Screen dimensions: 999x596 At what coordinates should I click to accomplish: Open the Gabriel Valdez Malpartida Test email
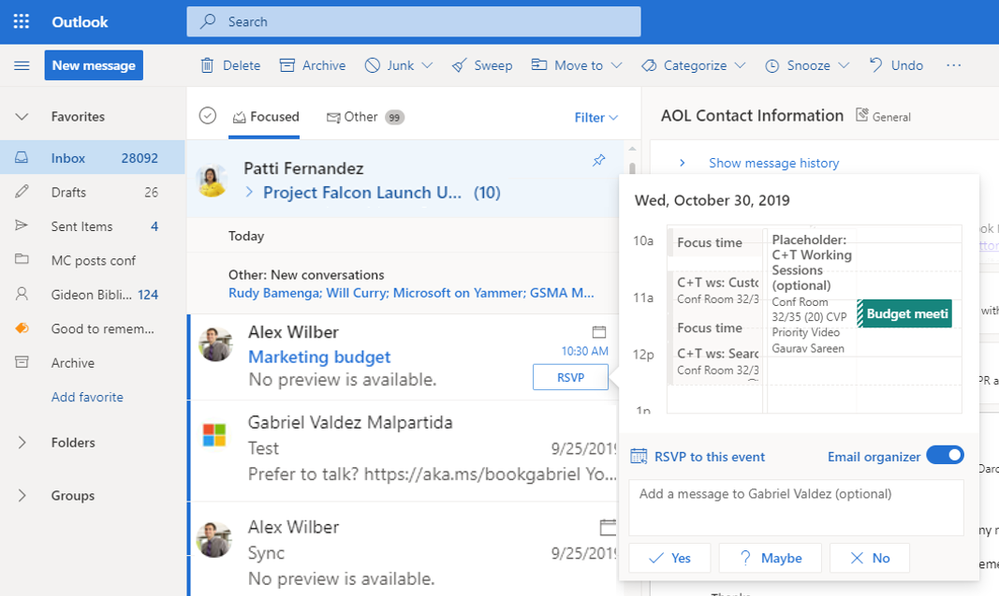click(403, 449)
